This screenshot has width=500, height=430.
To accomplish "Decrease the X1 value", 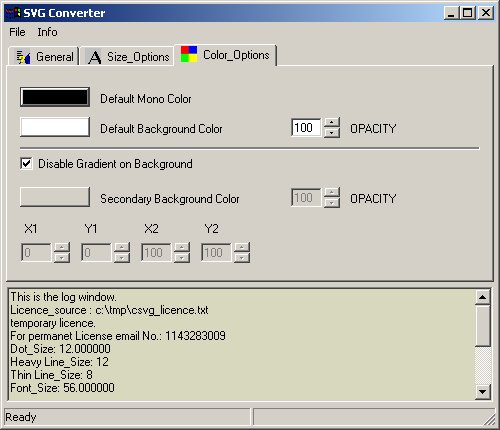I will pyautogui.click(x=62, y=258).
